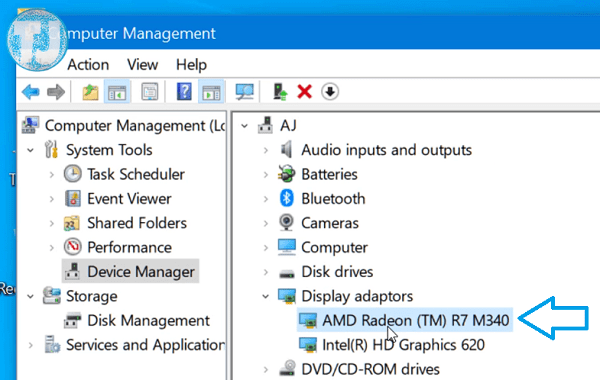Click the Cameras webcam icon

coord(286,223)
